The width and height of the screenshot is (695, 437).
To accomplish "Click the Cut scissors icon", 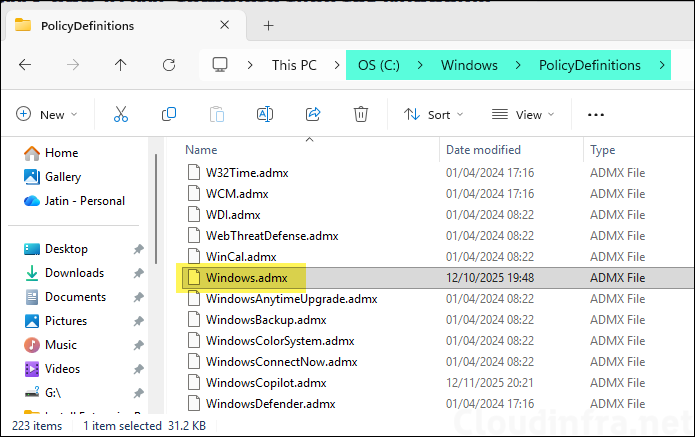I will tap(121, 114).
